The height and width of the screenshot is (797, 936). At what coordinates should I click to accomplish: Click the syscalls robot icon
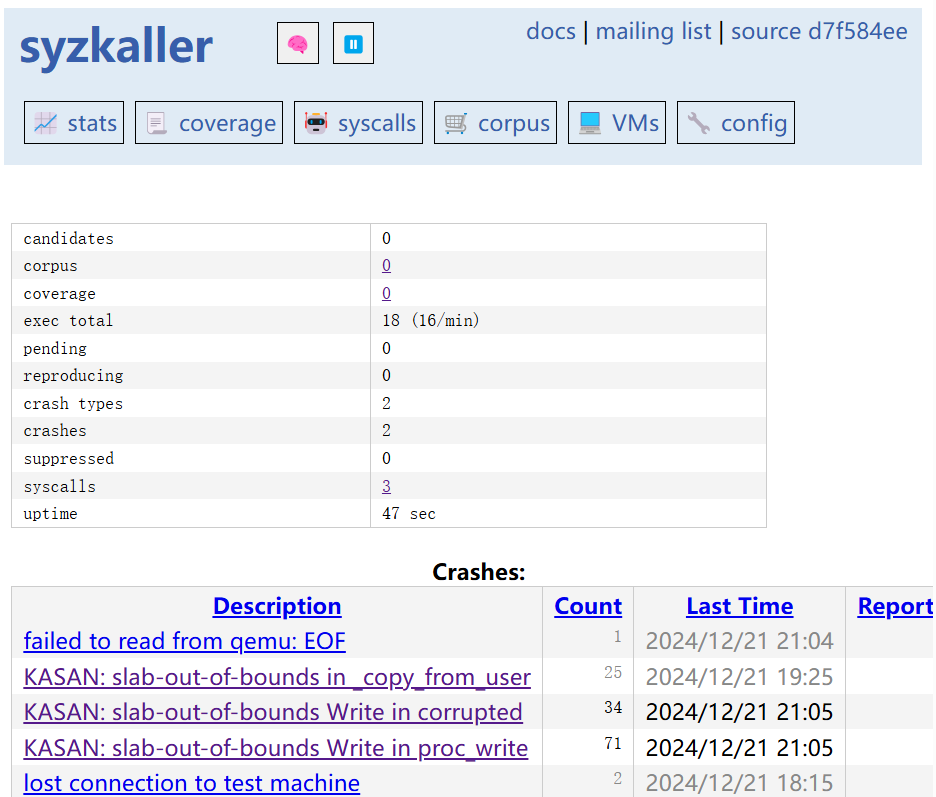(316, 123)
